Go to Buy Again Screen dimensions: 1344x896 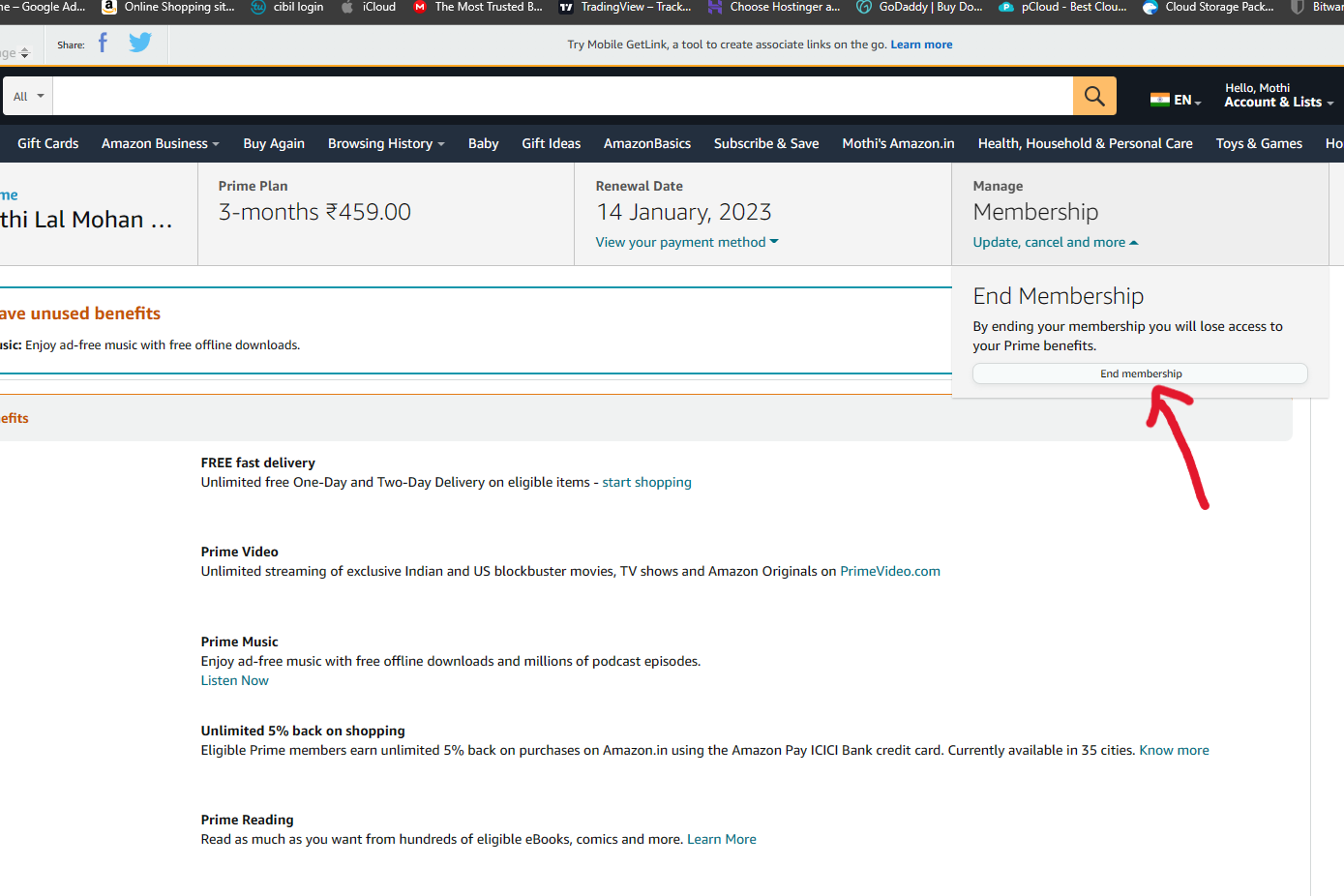(274, 143)
